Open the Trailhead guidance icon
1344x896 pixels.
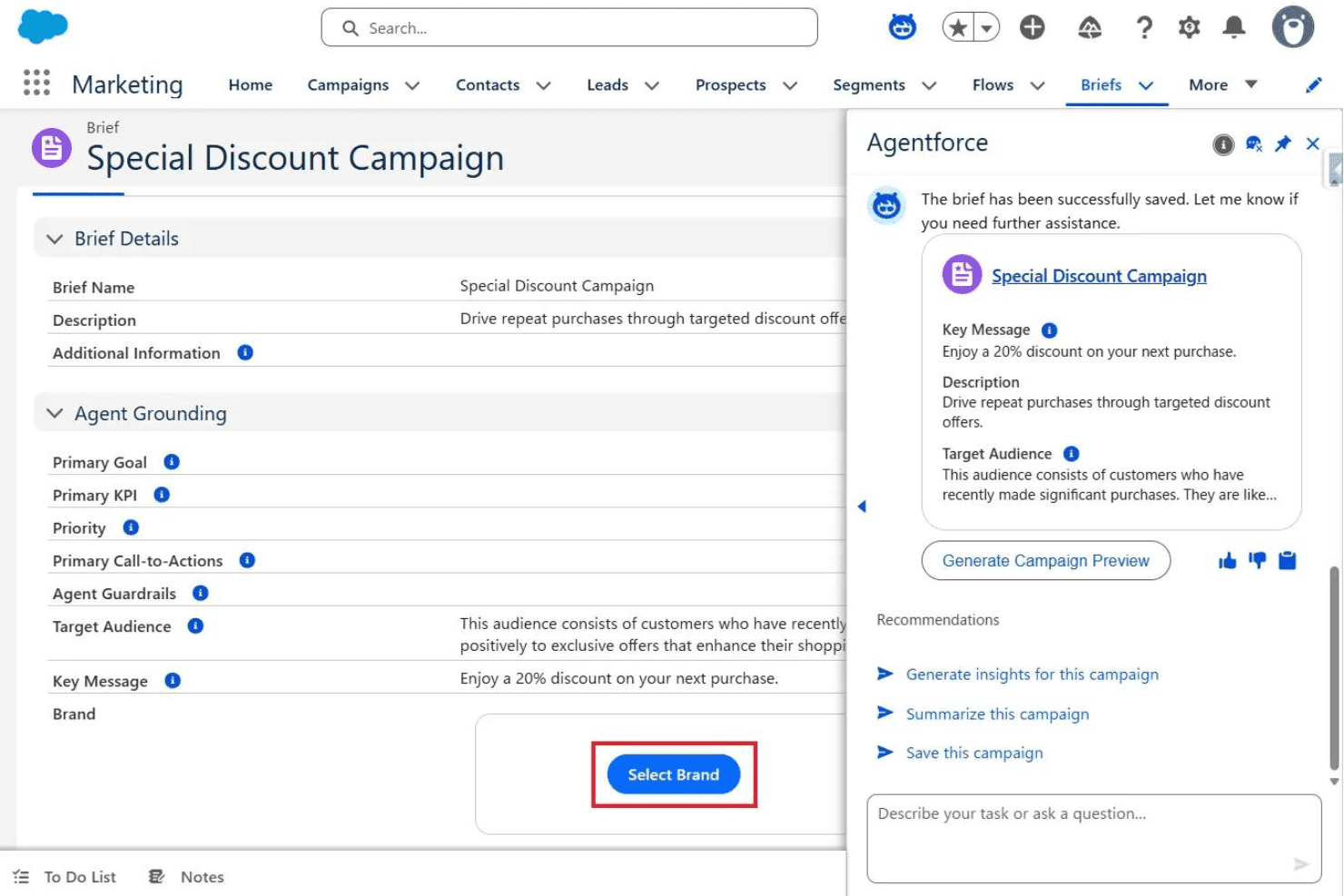coord(1090,28)
